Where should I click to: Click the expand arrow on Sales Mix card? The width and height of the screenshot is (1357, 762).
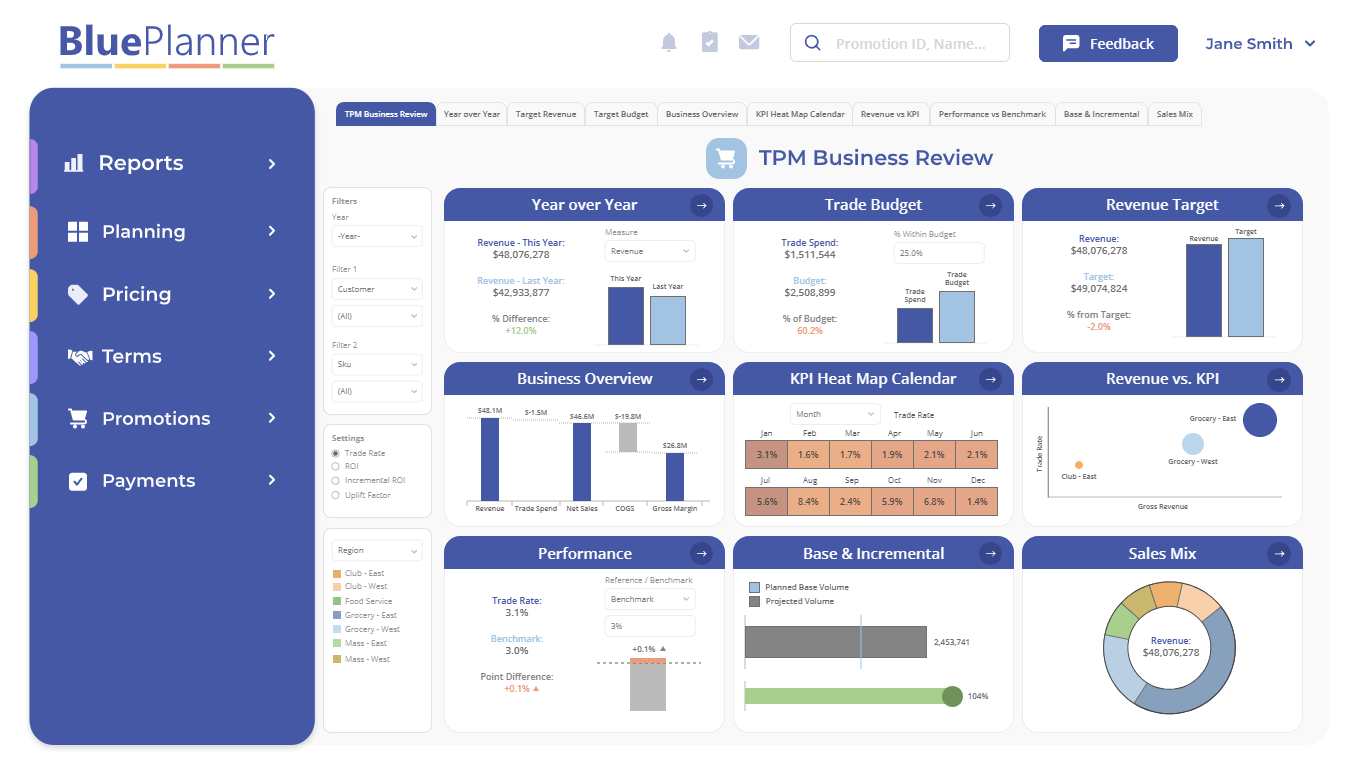(1279, 552)
